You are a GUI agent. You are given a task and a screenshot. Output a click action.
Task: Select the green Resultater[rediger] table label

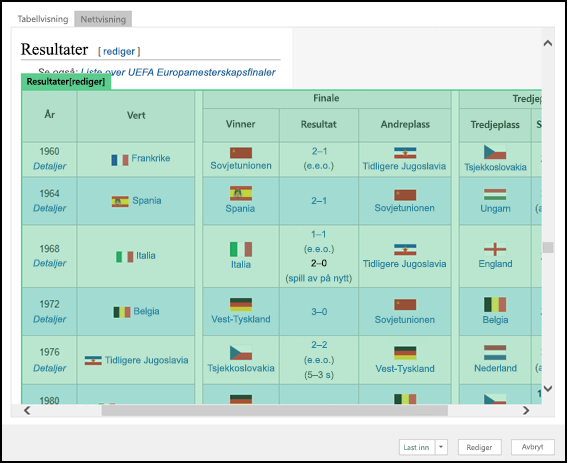[66, 82]
